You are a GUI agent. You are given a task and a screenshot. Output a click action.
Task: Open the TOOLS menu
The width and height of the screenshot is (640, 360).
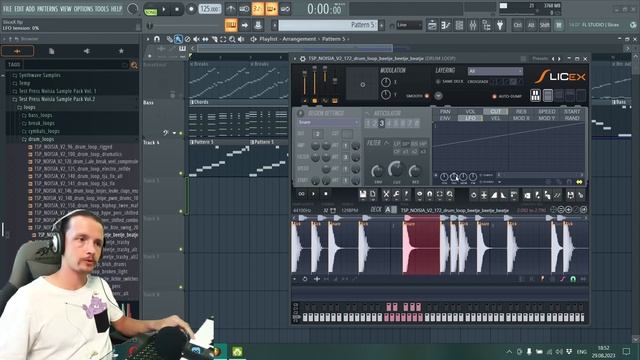pos(102,9)
